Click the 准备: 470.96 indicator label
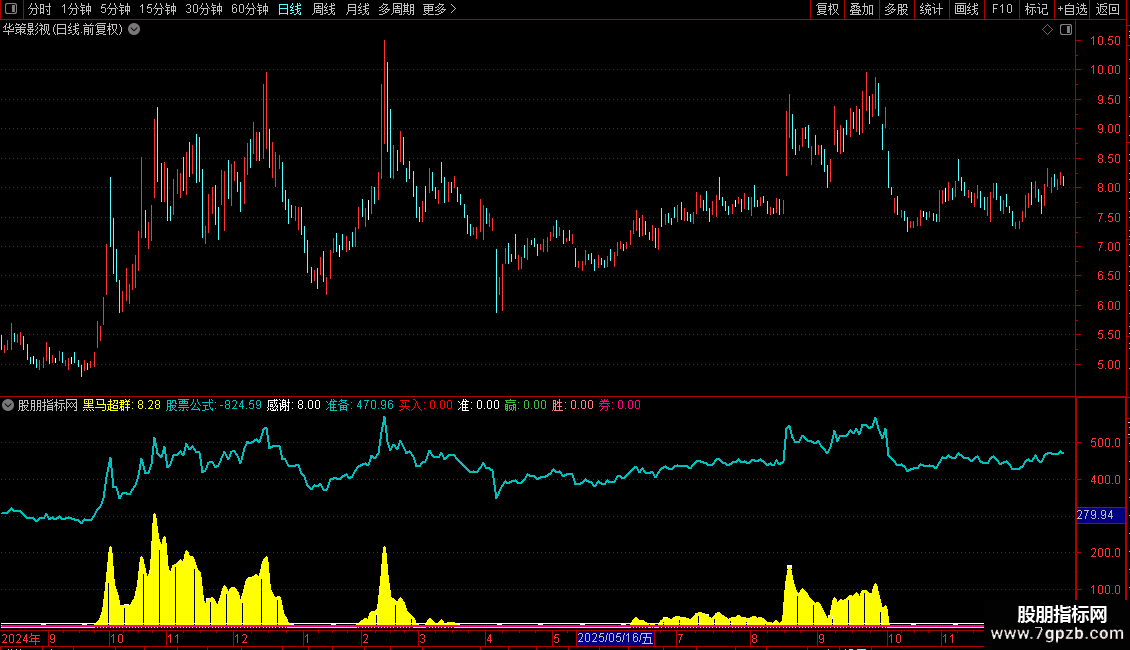Screen dimensions: 1130x650 [x=360, y=405]
